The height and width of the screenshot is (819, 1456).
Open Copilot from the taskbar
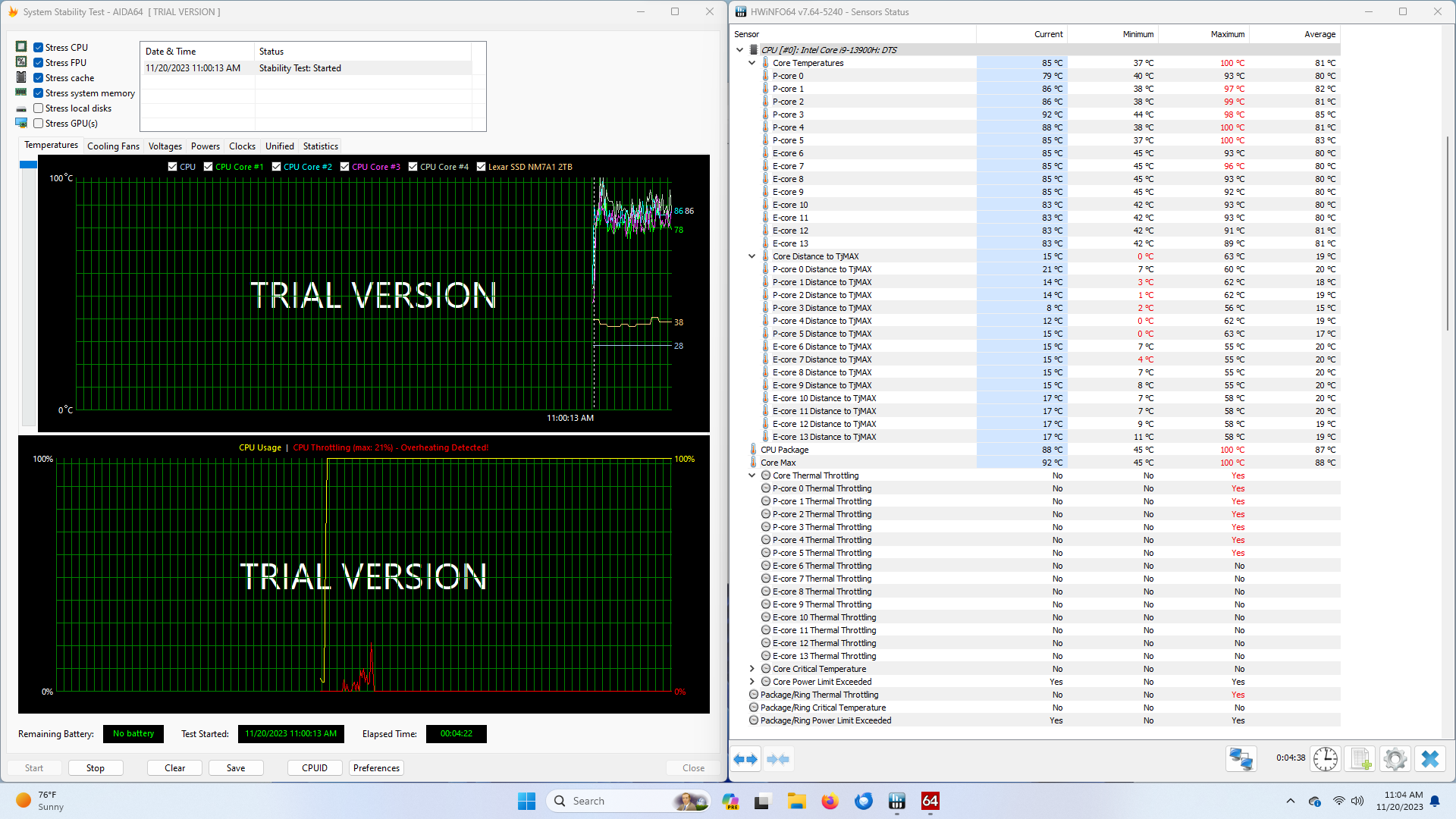[x=730, y=801]
